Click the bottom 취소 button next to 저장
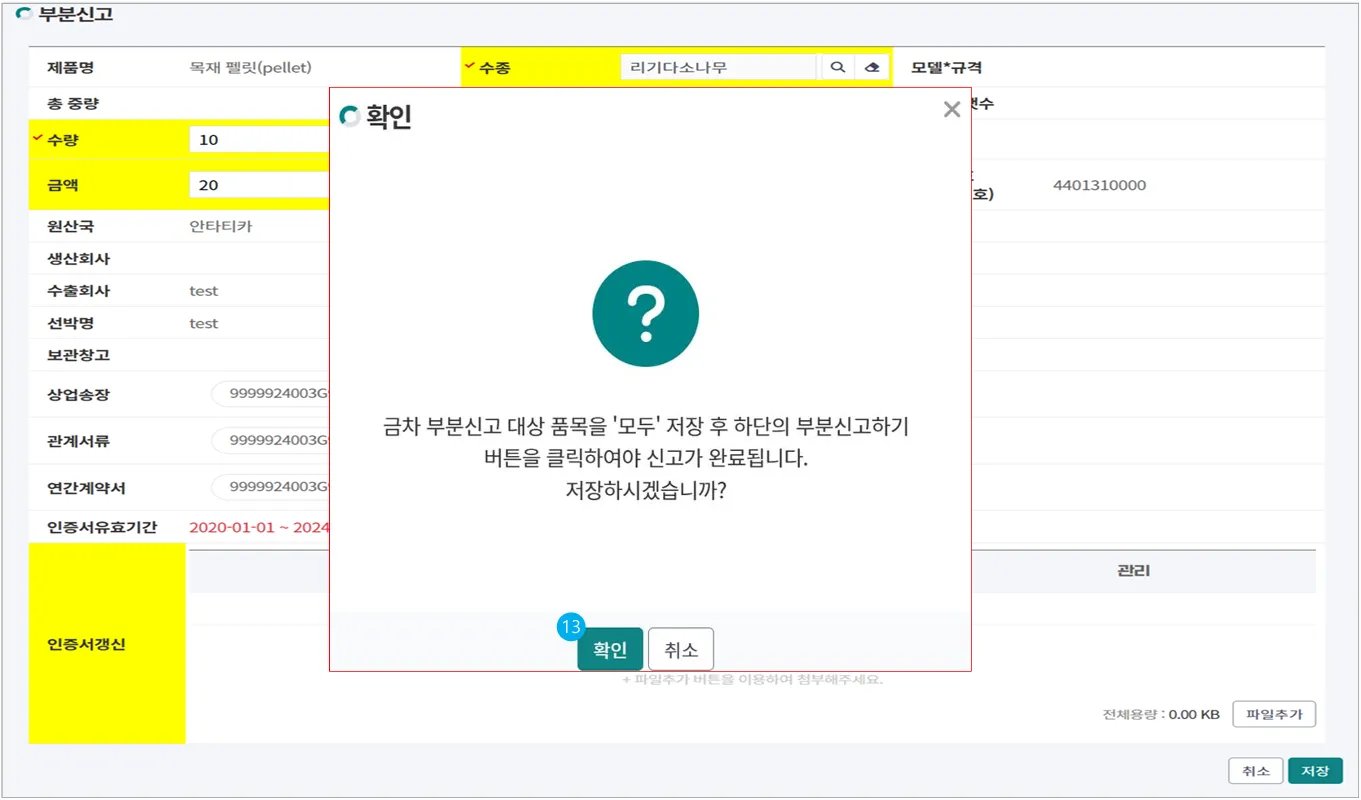 (1255, 771)
